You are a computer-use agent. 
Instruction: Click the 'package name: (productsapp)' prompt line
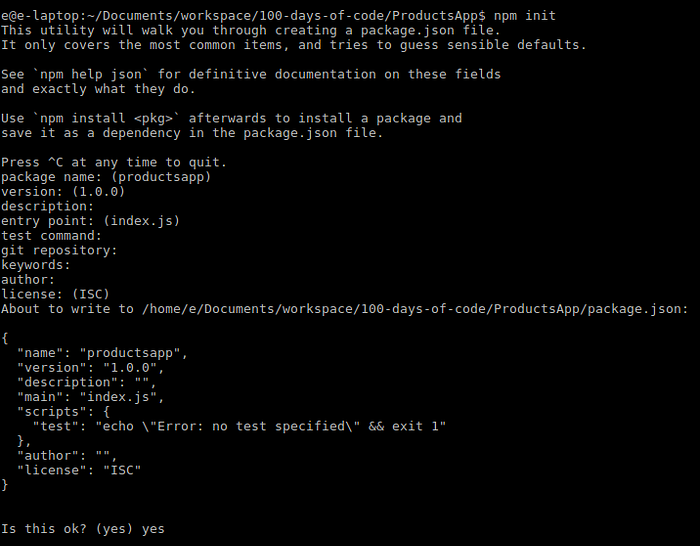coord(106,177)
